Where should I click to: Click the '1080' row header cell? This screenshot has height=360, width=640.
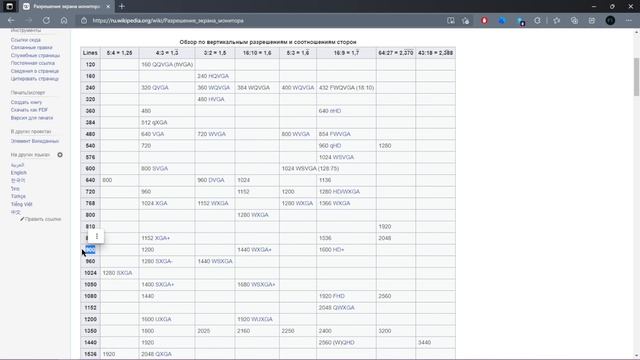click(90, 296)
